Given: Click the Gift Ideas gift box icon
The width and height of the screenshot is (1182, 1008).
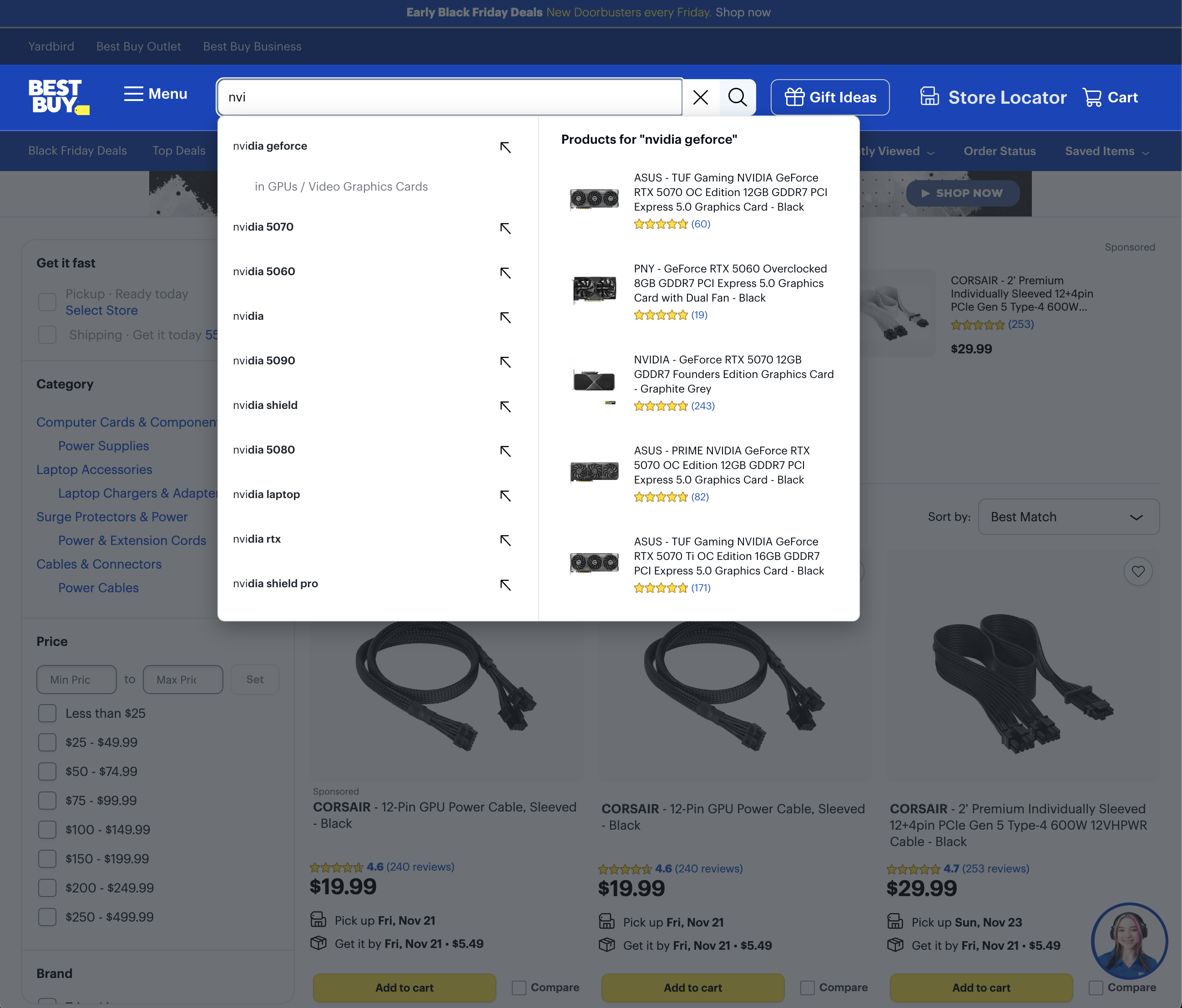Looking at the screenshot, I should point(795,97).
